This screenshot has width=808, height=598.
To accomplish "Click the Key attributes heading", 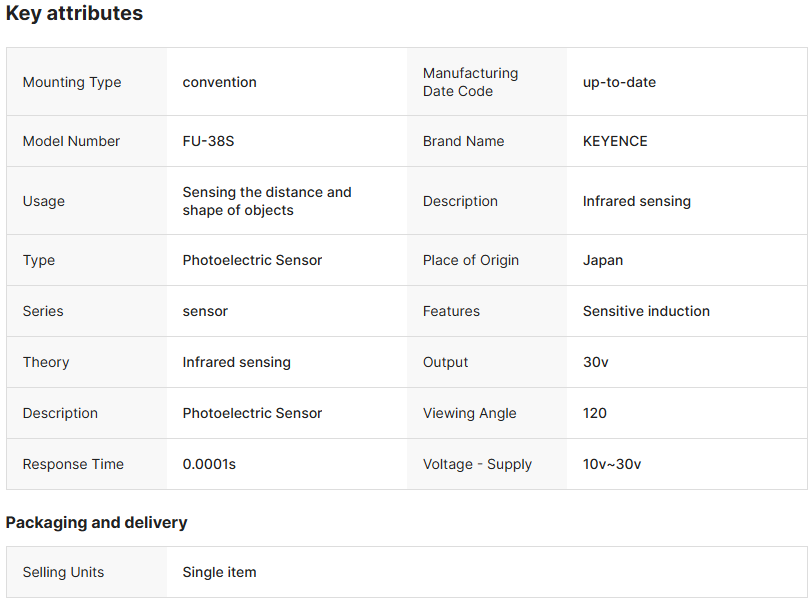I will tap(74, 14).
